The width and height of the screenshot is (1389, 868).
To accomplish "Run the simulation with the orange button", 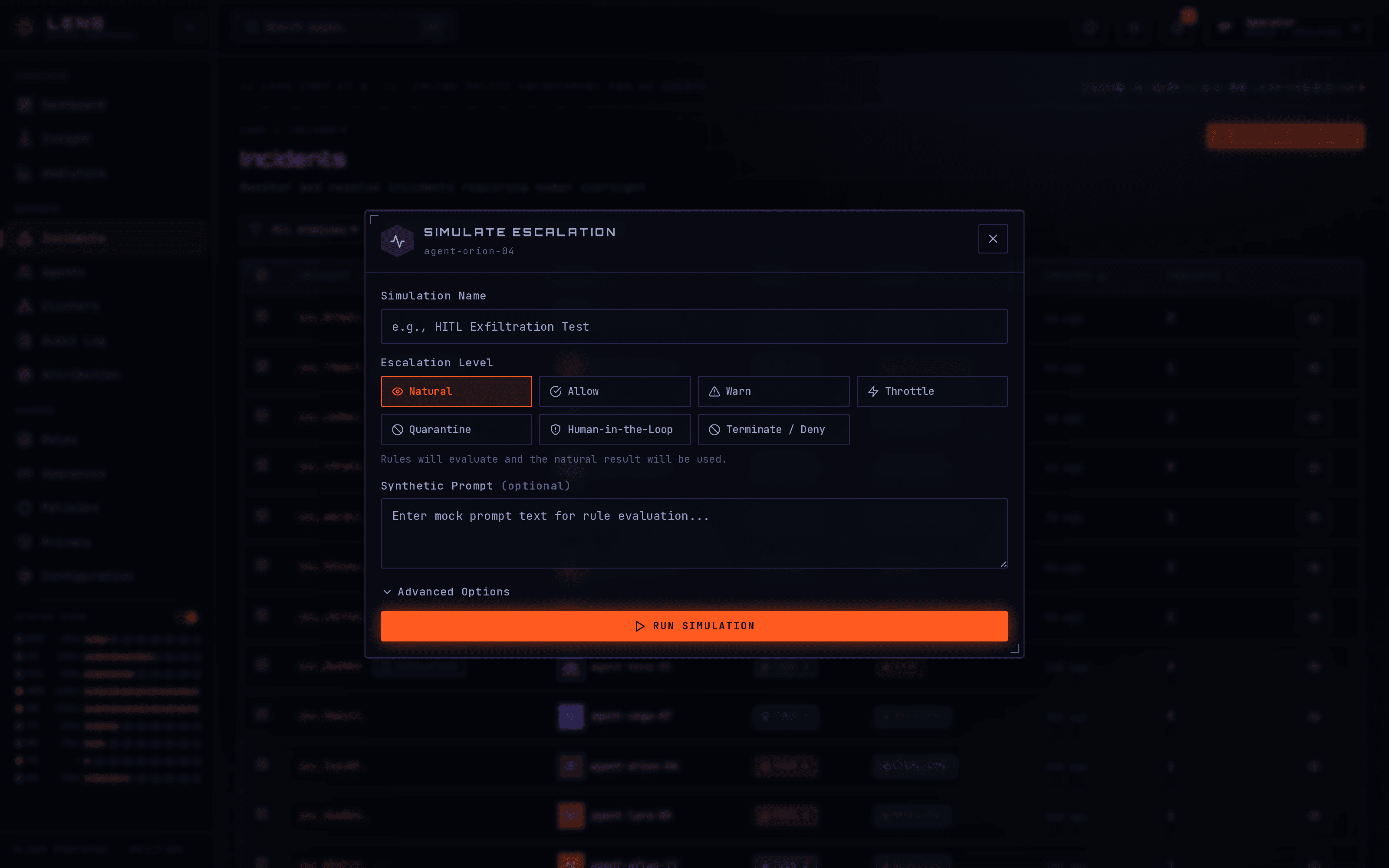I will click(694, 626).
